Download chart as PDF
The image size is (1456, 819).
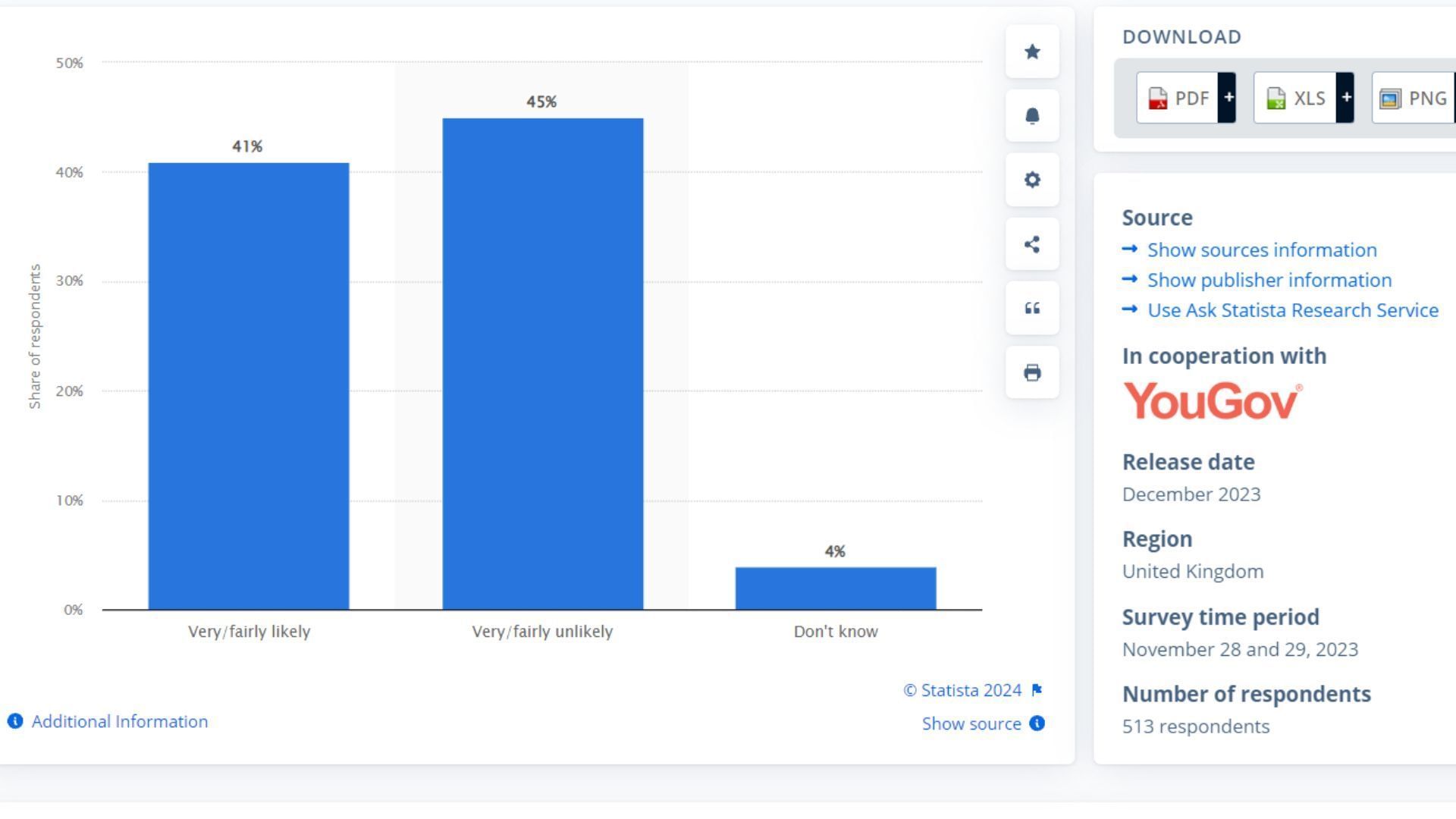(1178, 99)
